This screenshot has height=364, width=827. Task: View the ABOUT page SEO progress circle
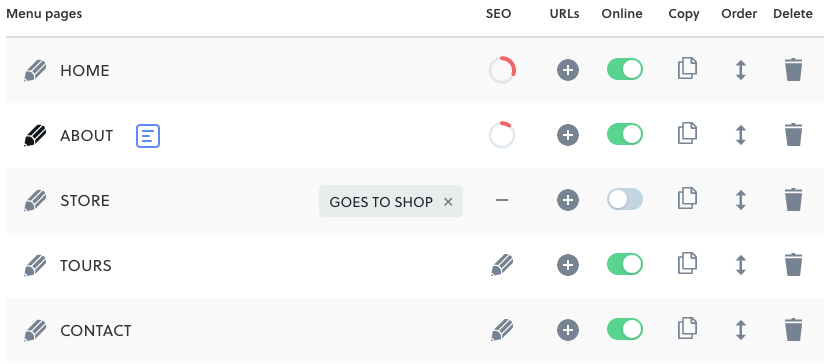tap(502, 135)
